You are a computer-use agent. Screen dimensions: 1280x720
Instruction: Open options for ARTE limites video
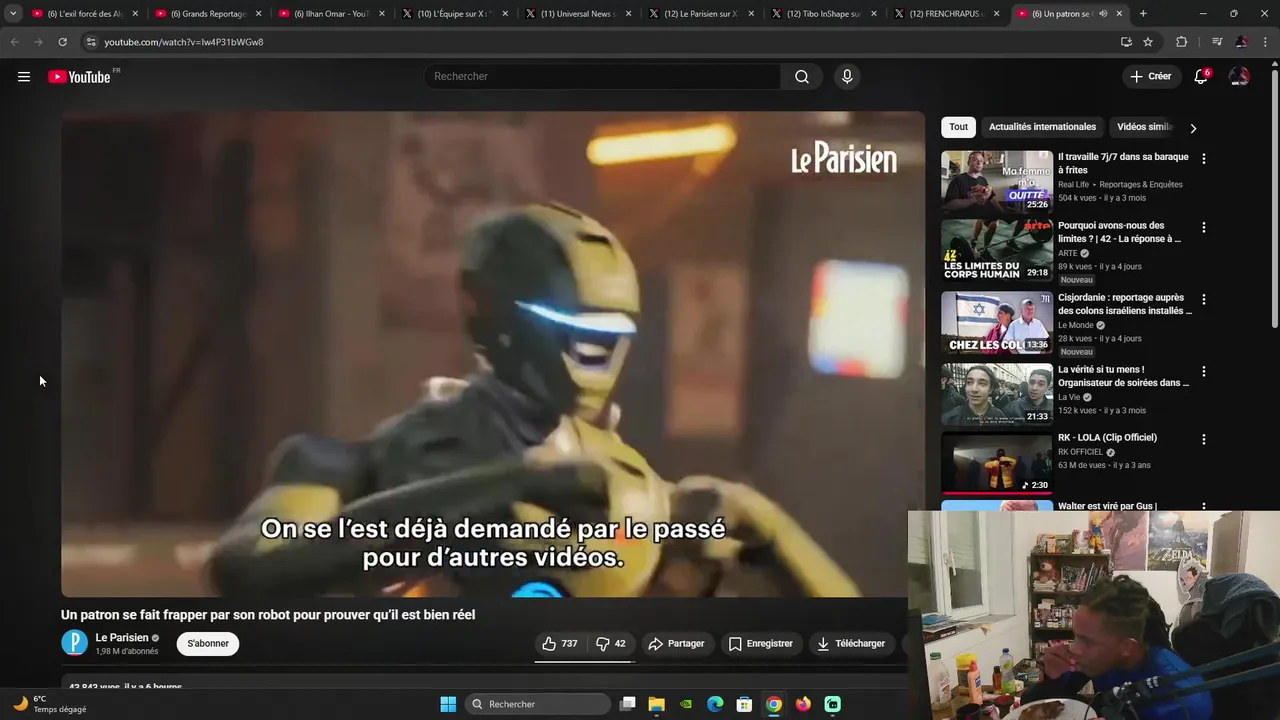click(x=1203, y=228)
